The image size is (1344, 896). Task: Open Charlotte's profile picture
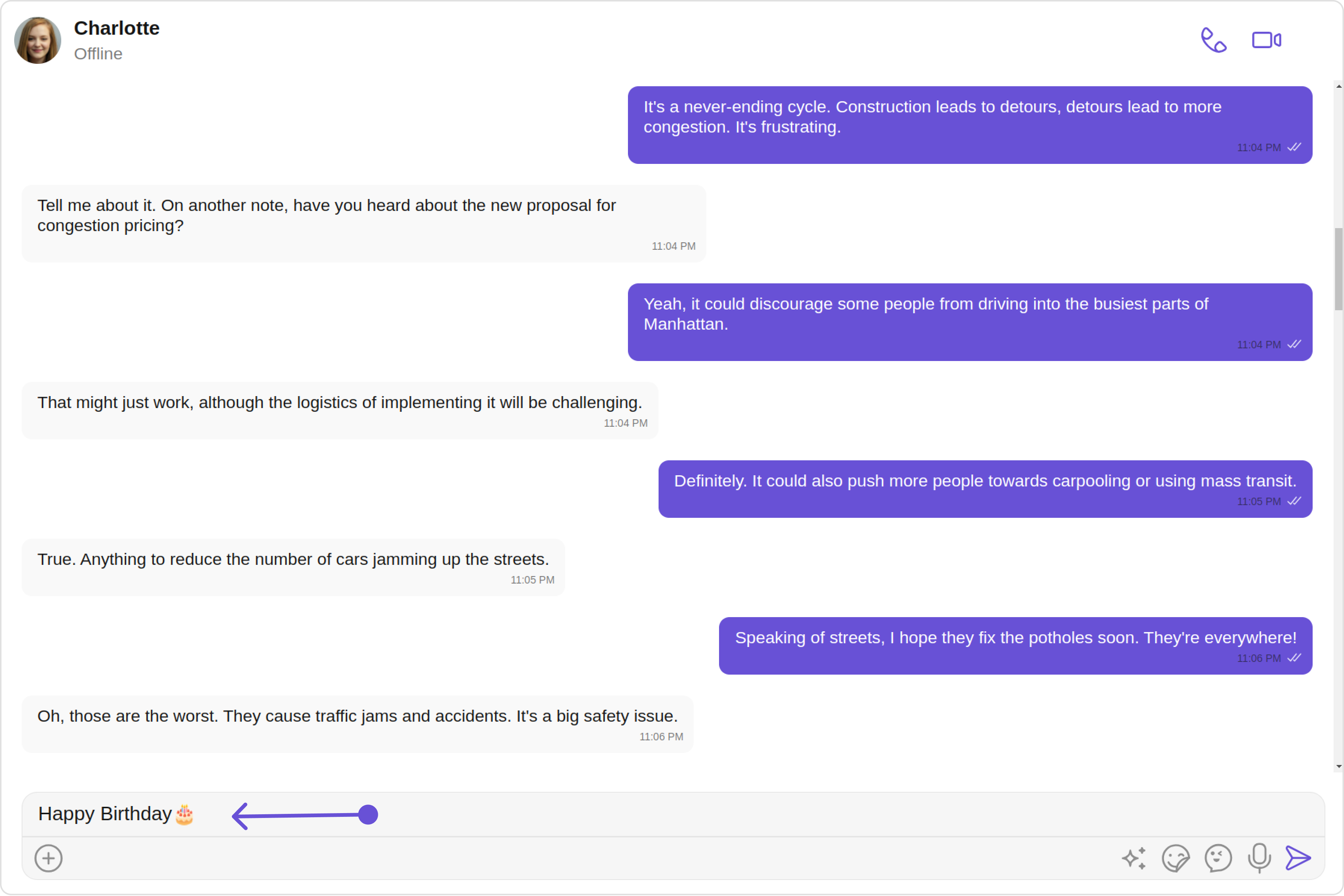click(x=38, y=40)
